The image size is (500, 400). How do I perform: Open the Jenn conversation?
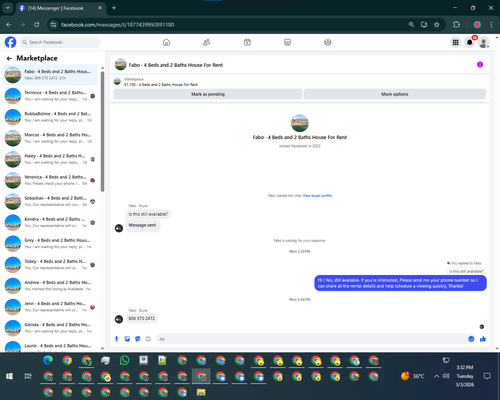[50, 307]
